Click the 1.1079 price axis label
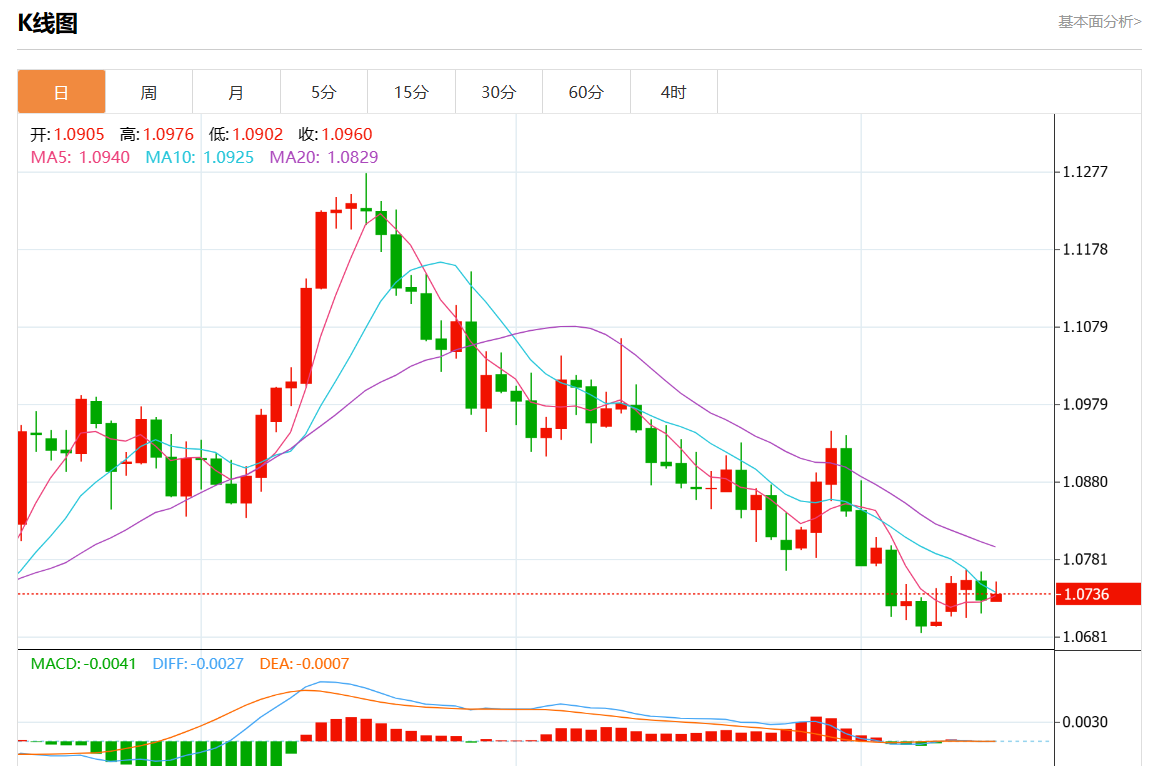1157x766 pixels. pyautogui.click(x=1085, y=327)
